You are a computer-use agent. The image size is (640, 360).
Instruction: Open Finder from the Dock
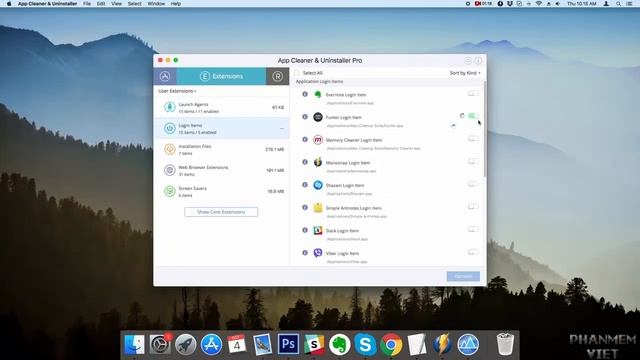click(x=134, y=344)
